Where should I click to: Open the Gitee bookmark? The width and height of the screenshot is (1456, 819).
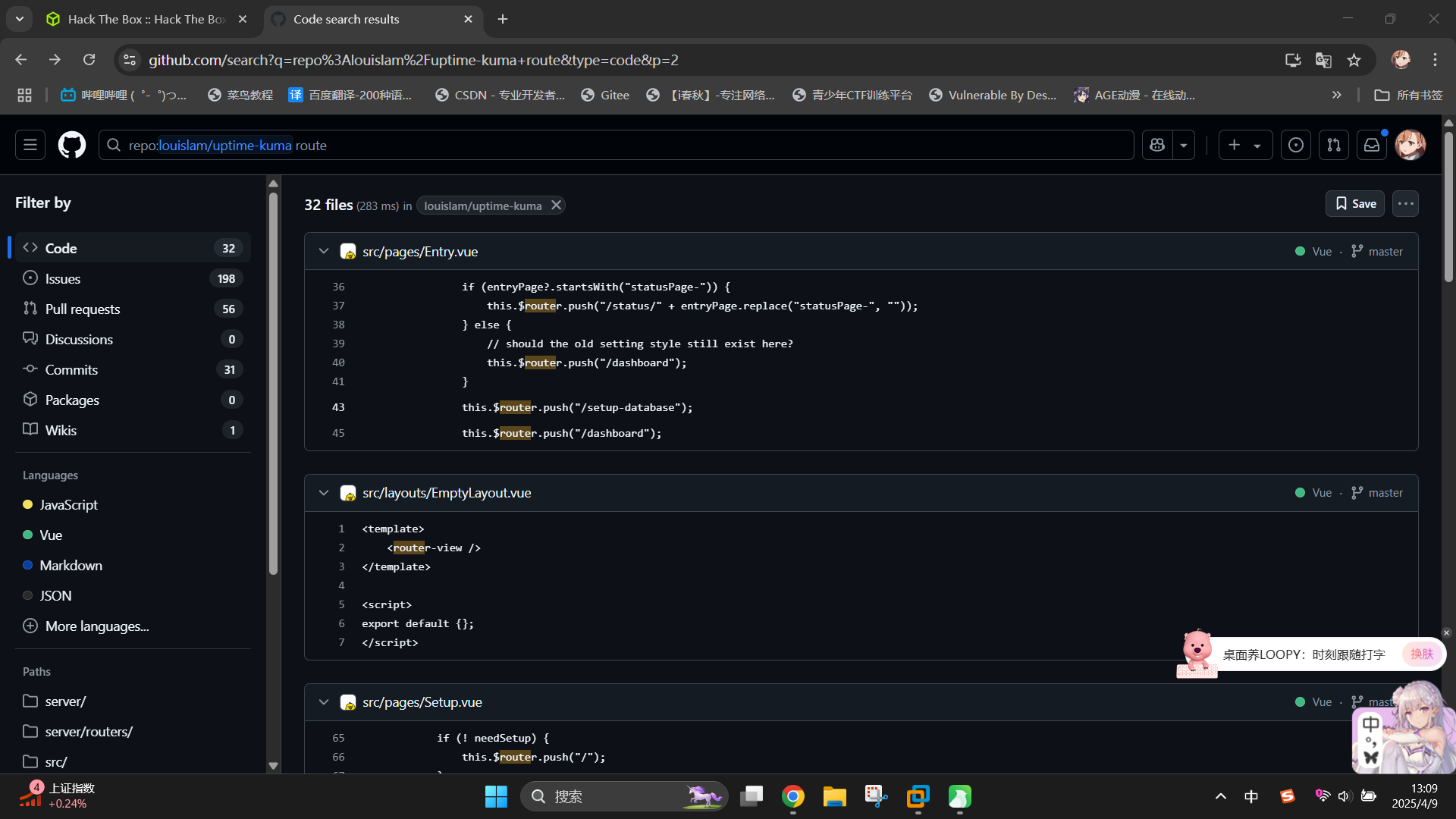coord(605,95)
